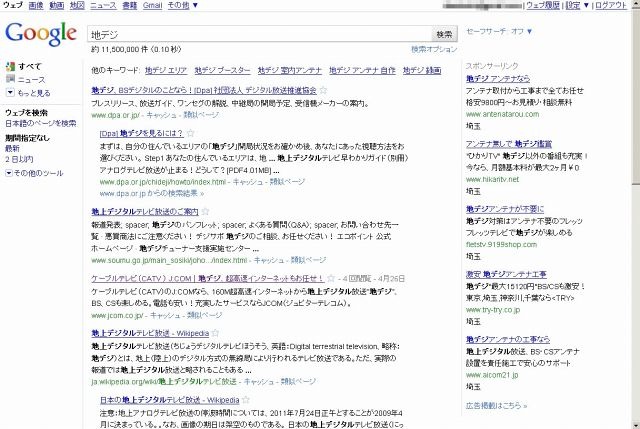Open キャッシュ link for ja.wikipedia.org result
Viewport: 640px width, 429px height.
coord(259,381)
